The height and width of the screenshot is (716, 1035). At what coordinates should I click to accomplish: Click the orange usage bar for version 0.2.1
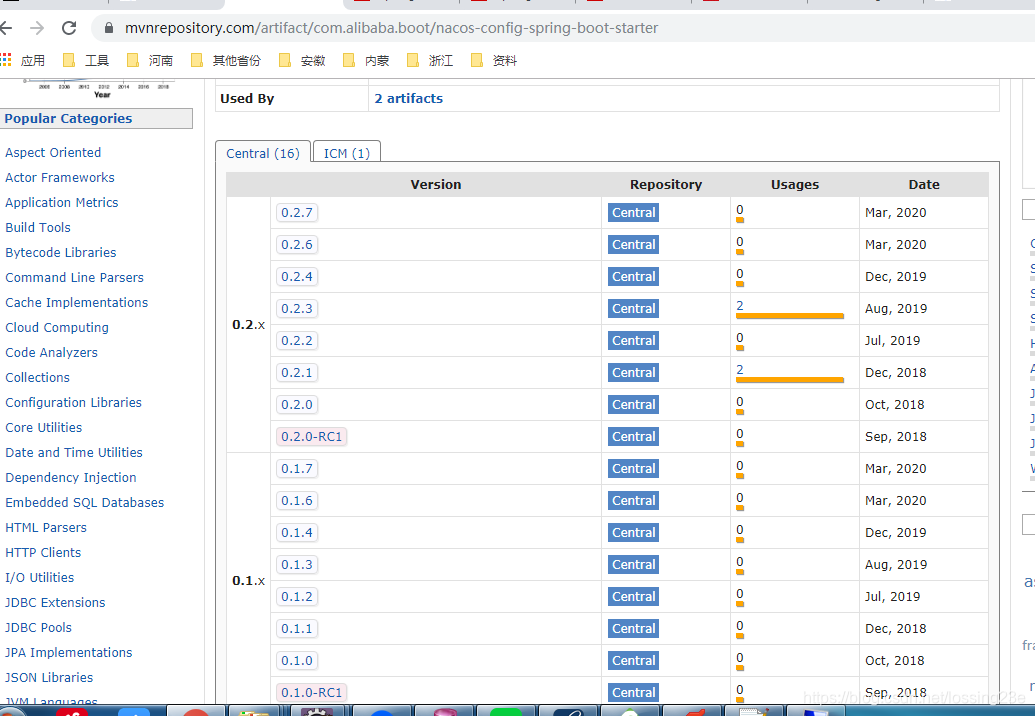click(x=789, y=379)
